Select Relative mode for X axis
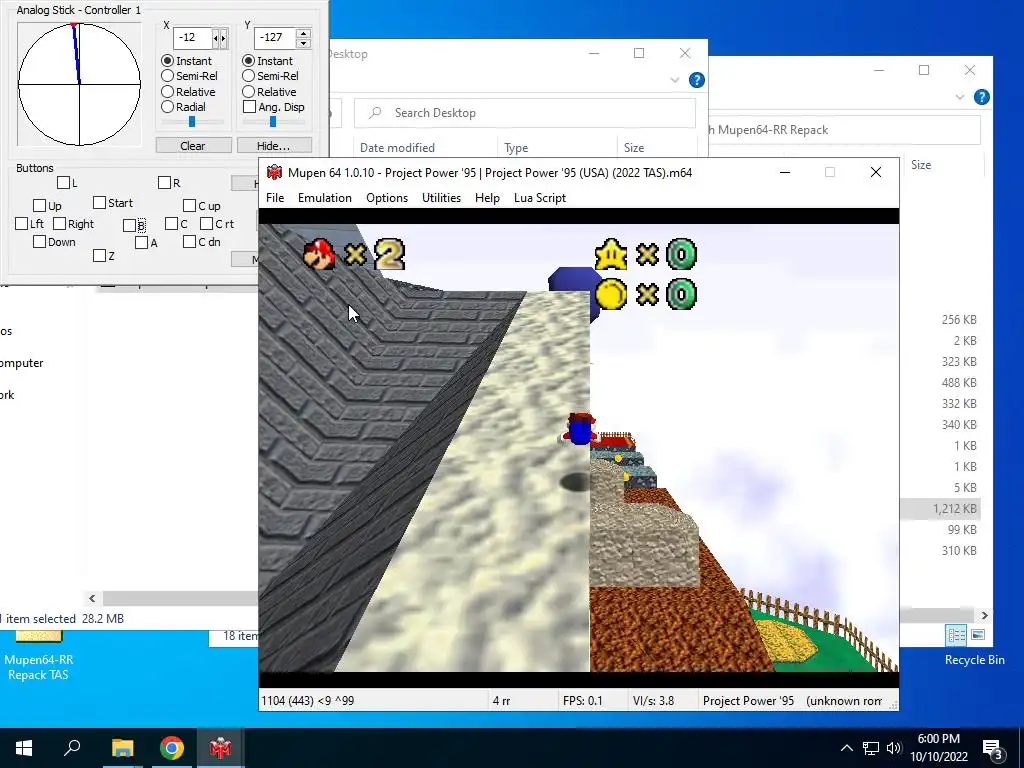The width and height of the screenshot is (1024, 768). (168, 92)
